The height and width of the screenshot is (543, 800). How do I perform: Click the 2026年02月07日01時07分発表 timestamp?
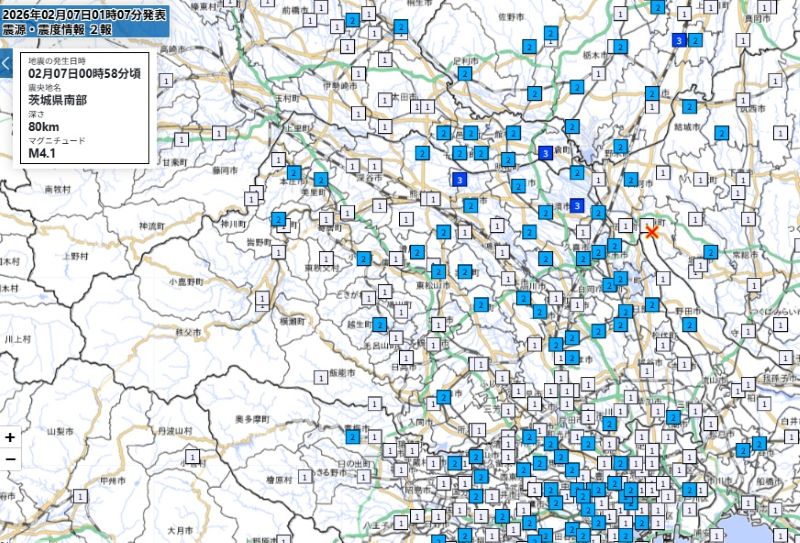84,14
